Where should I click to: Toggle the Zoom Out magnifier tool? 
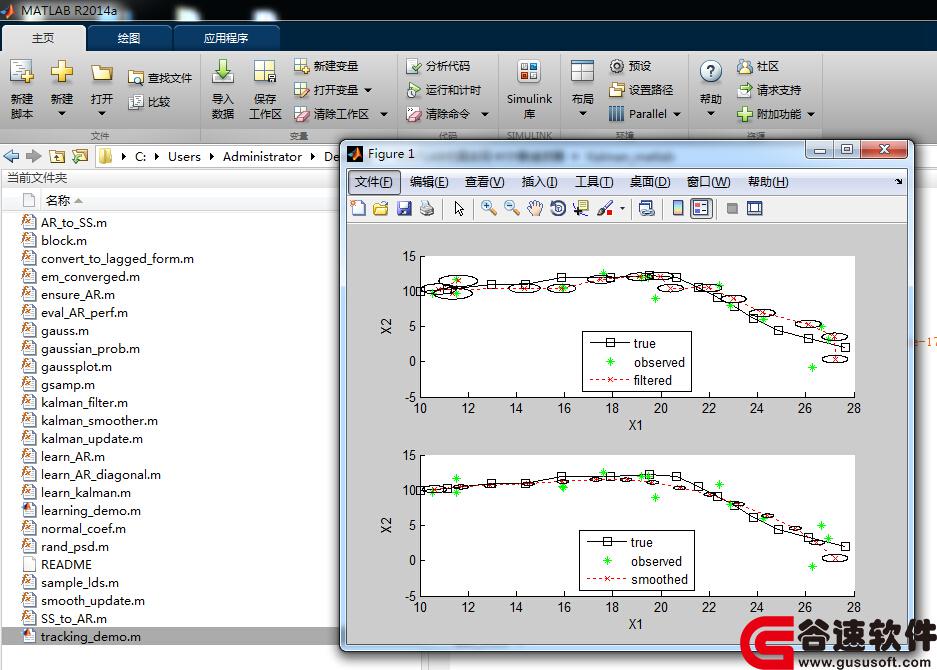pos(512,208)
